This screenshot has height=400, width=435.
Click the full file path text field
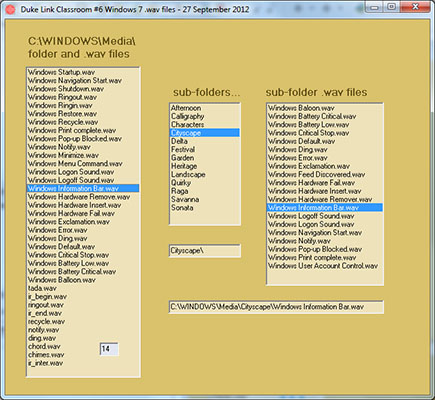tap(276, 307)
